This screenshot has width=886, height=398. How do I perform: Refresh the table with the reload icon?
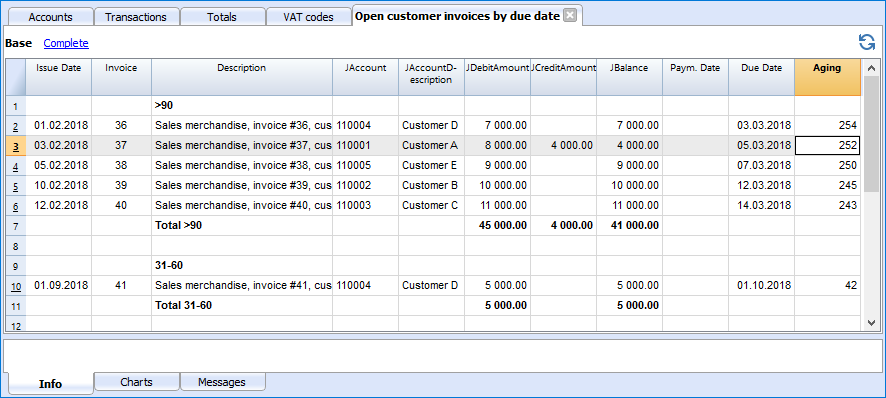coord(866,42)
